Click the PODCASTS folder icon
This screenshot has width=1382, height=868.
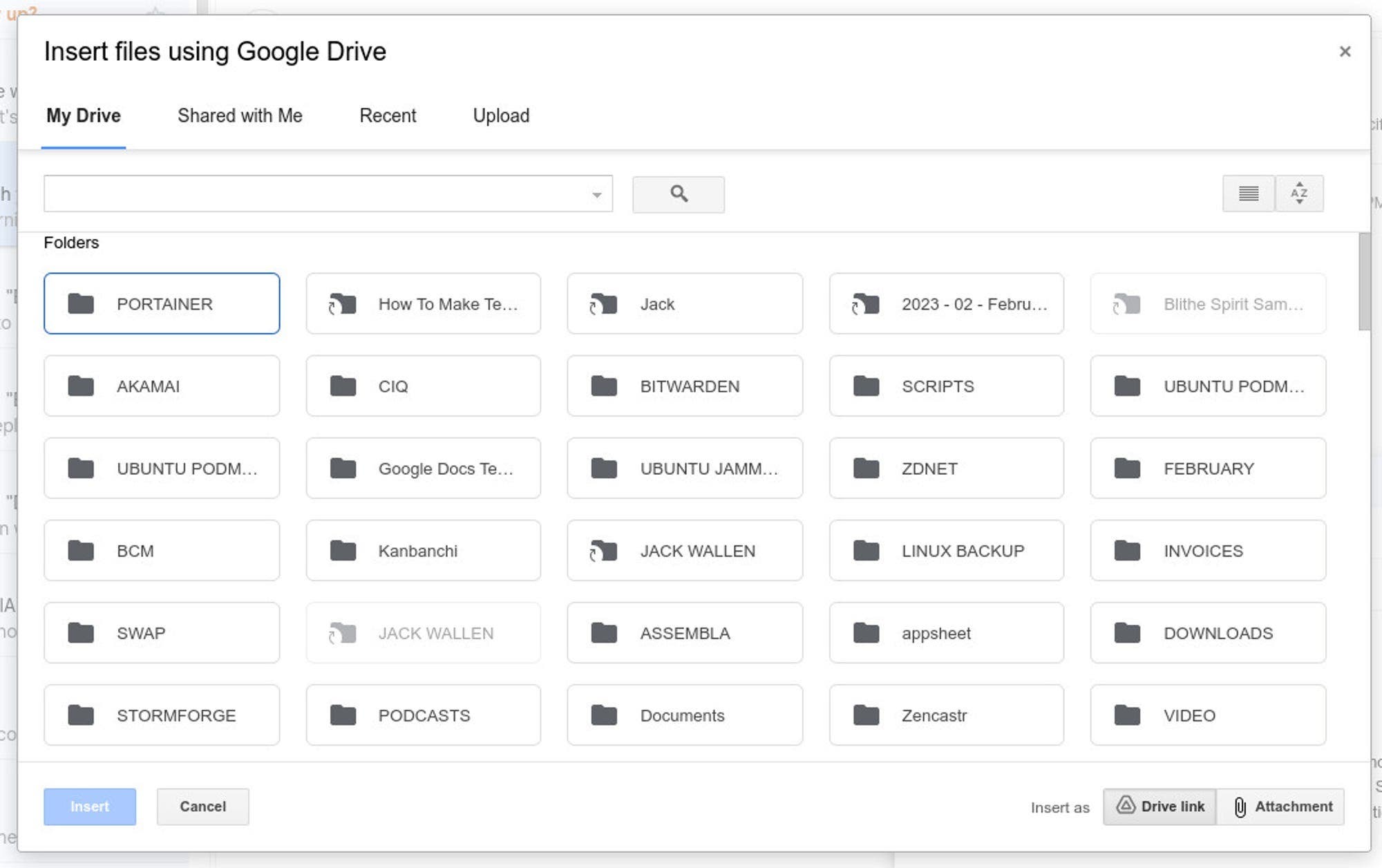(343, 715)
